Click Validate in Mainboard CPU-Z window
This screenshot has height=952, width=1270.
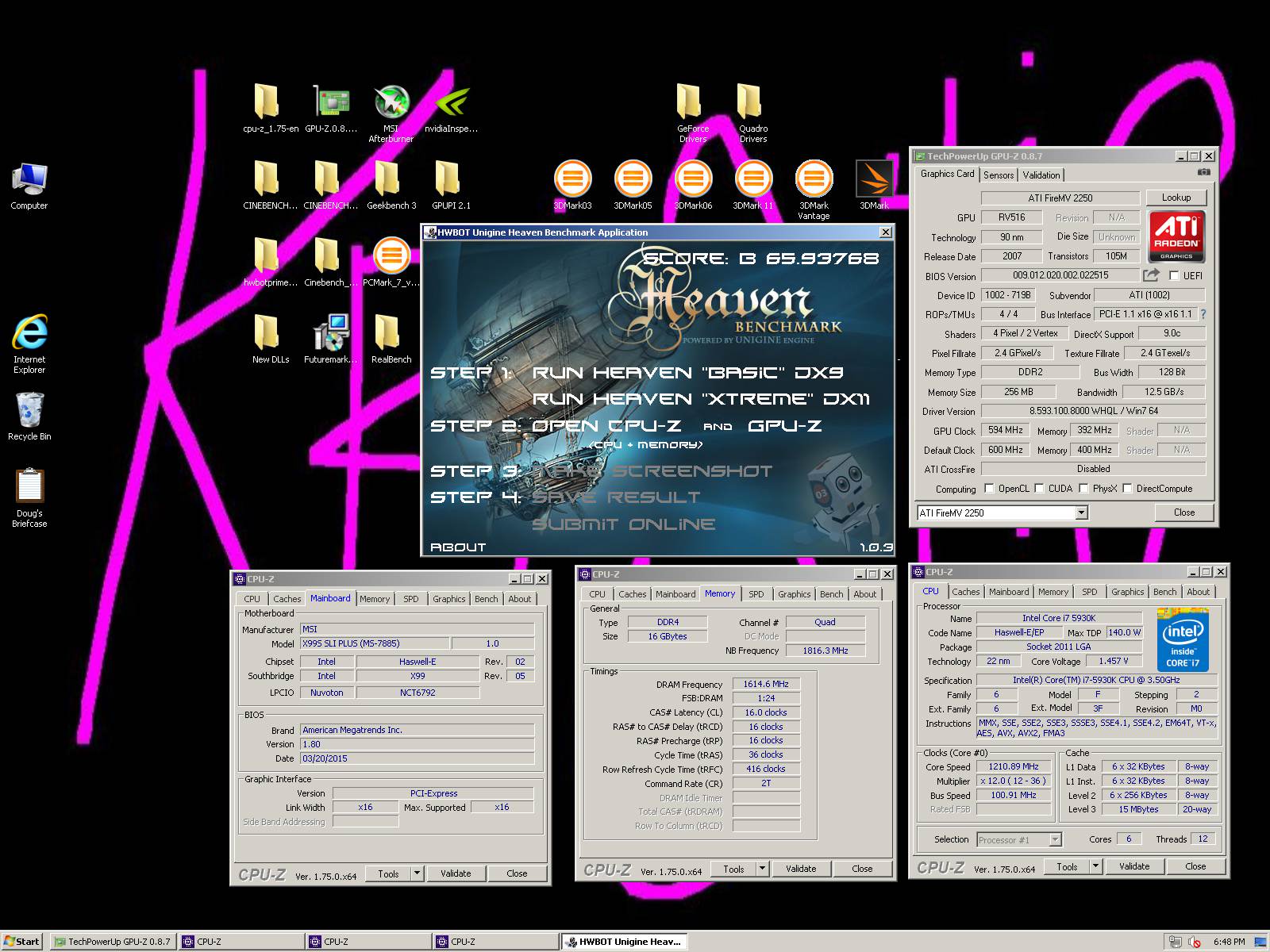(x=456, y=873)
